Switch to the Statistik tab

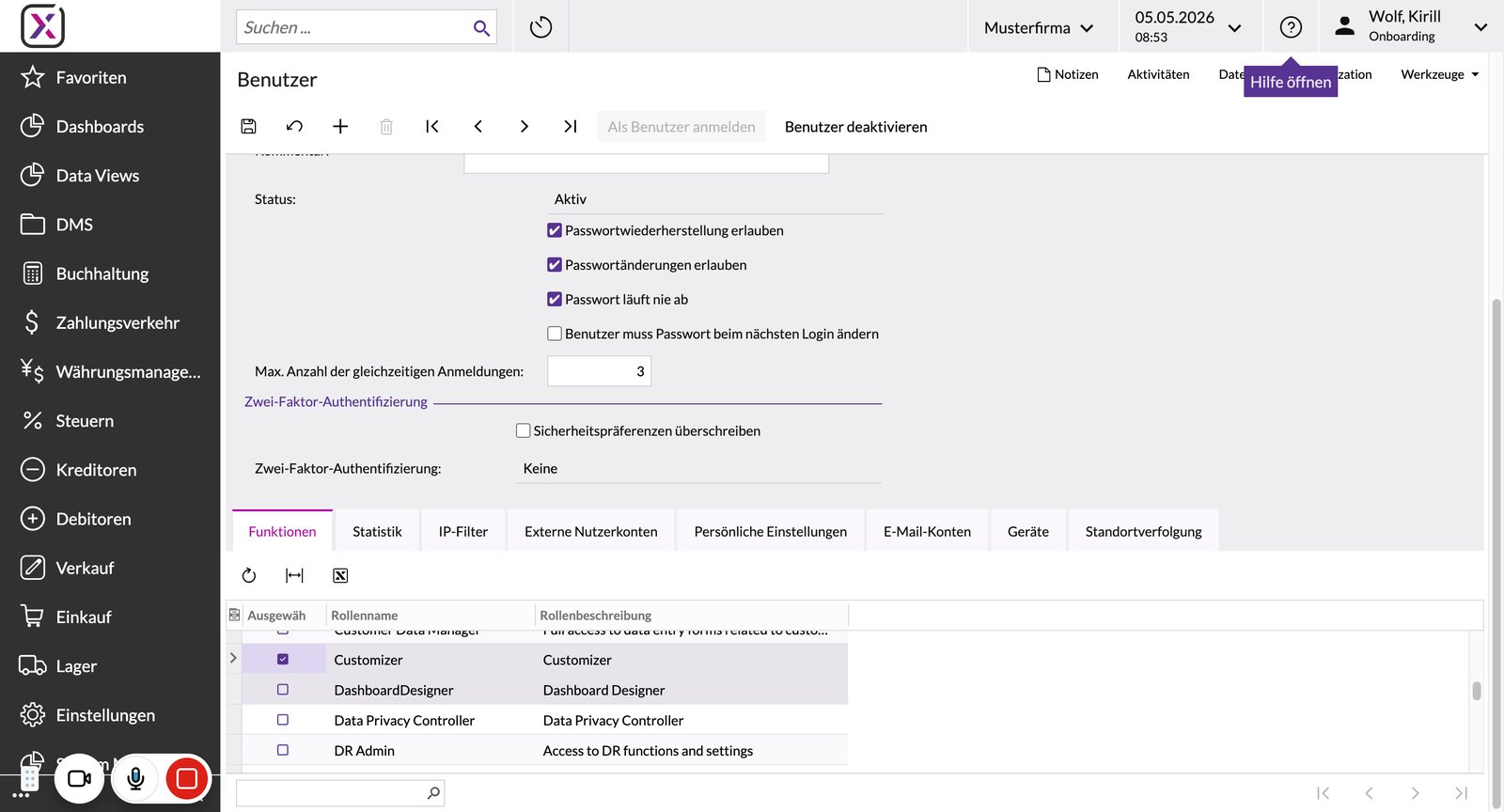377,531
